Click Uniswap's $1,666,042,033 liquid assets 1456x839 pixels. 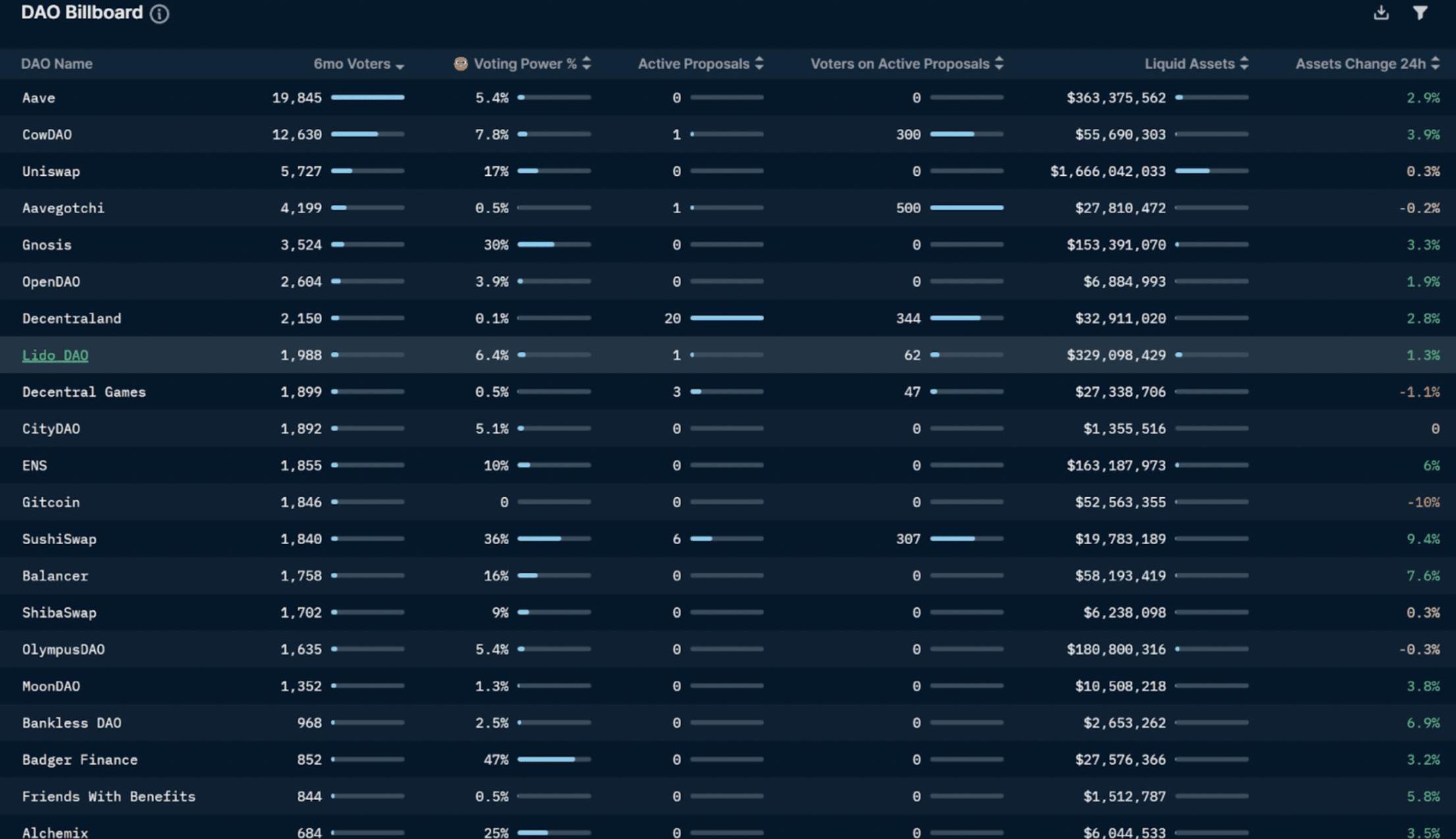tap(1107, 172)
